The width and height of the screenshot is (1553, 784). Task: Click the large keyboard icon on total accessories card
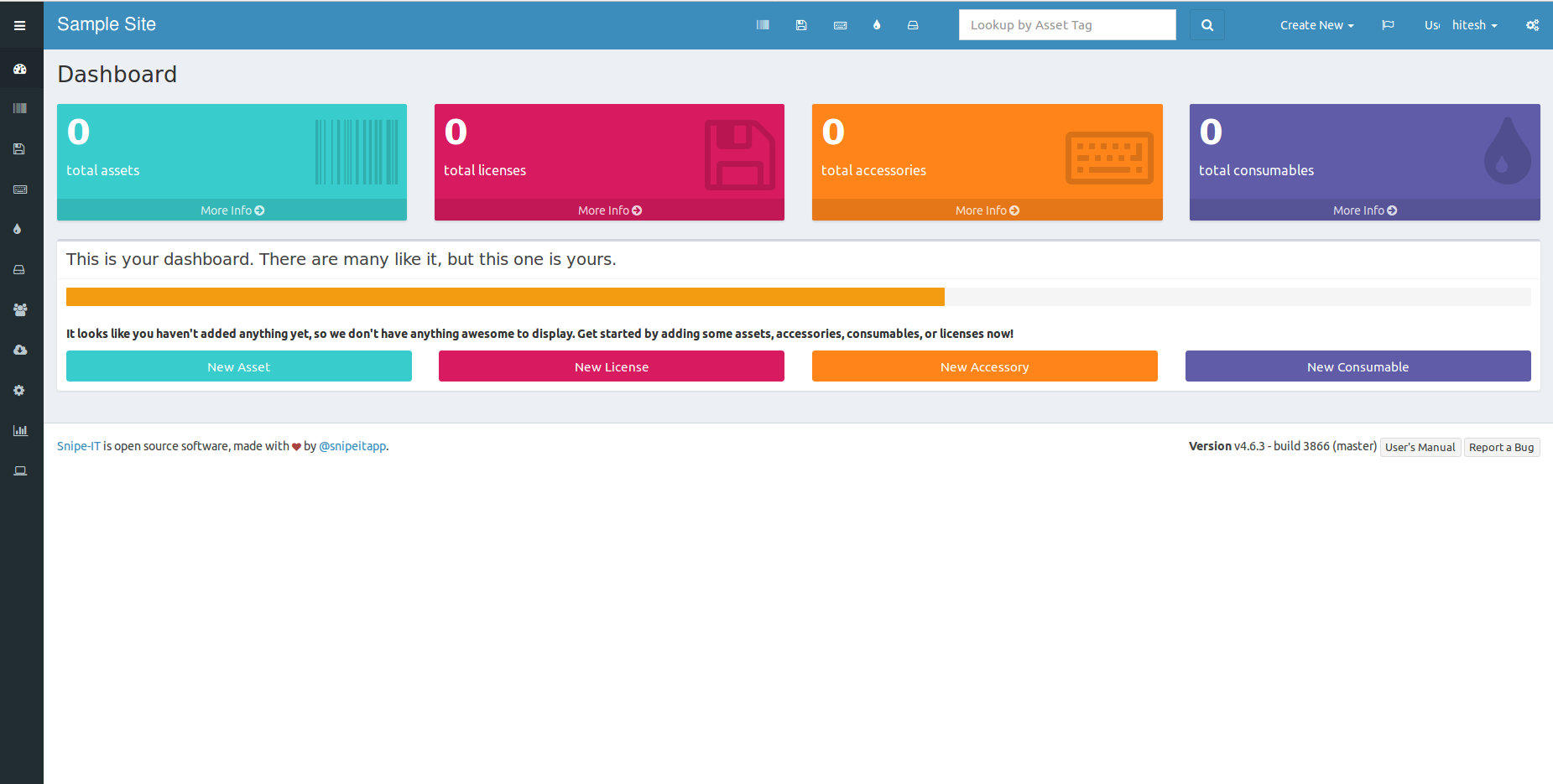point(1109,158)
